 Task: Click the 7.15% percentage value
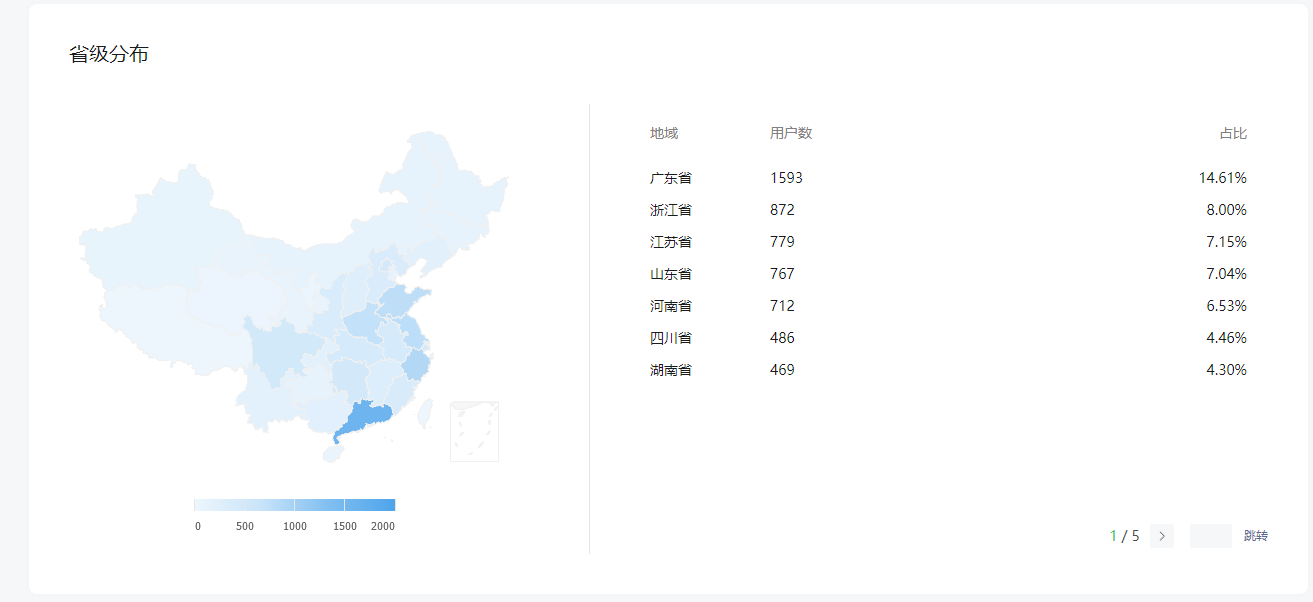click(x=1227, y=242)
